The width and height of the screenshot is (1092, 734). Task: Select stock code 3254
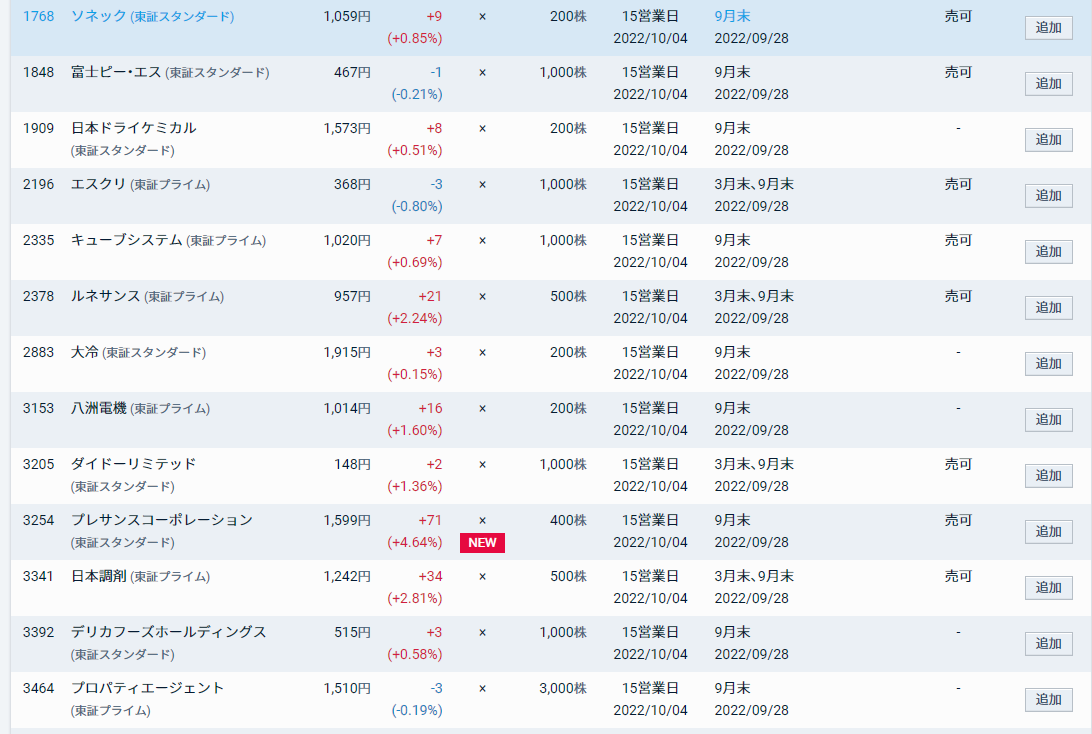coord(38,520)
